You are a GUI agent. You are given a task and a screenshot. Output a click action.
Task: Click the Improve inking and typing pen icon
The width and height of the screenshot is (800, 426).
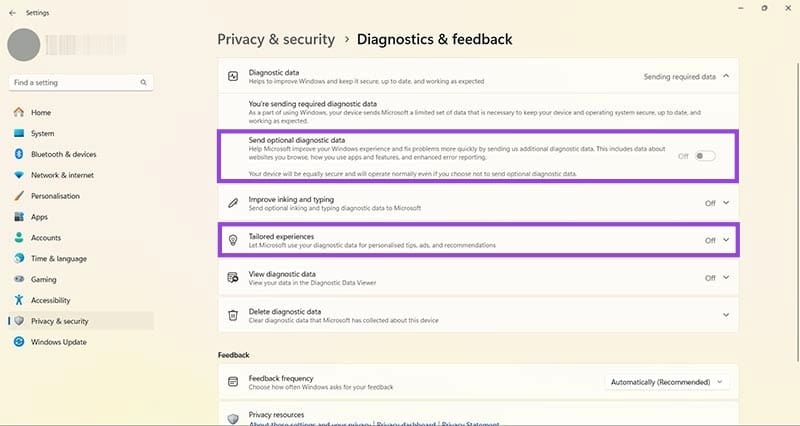tap(233, 203)
